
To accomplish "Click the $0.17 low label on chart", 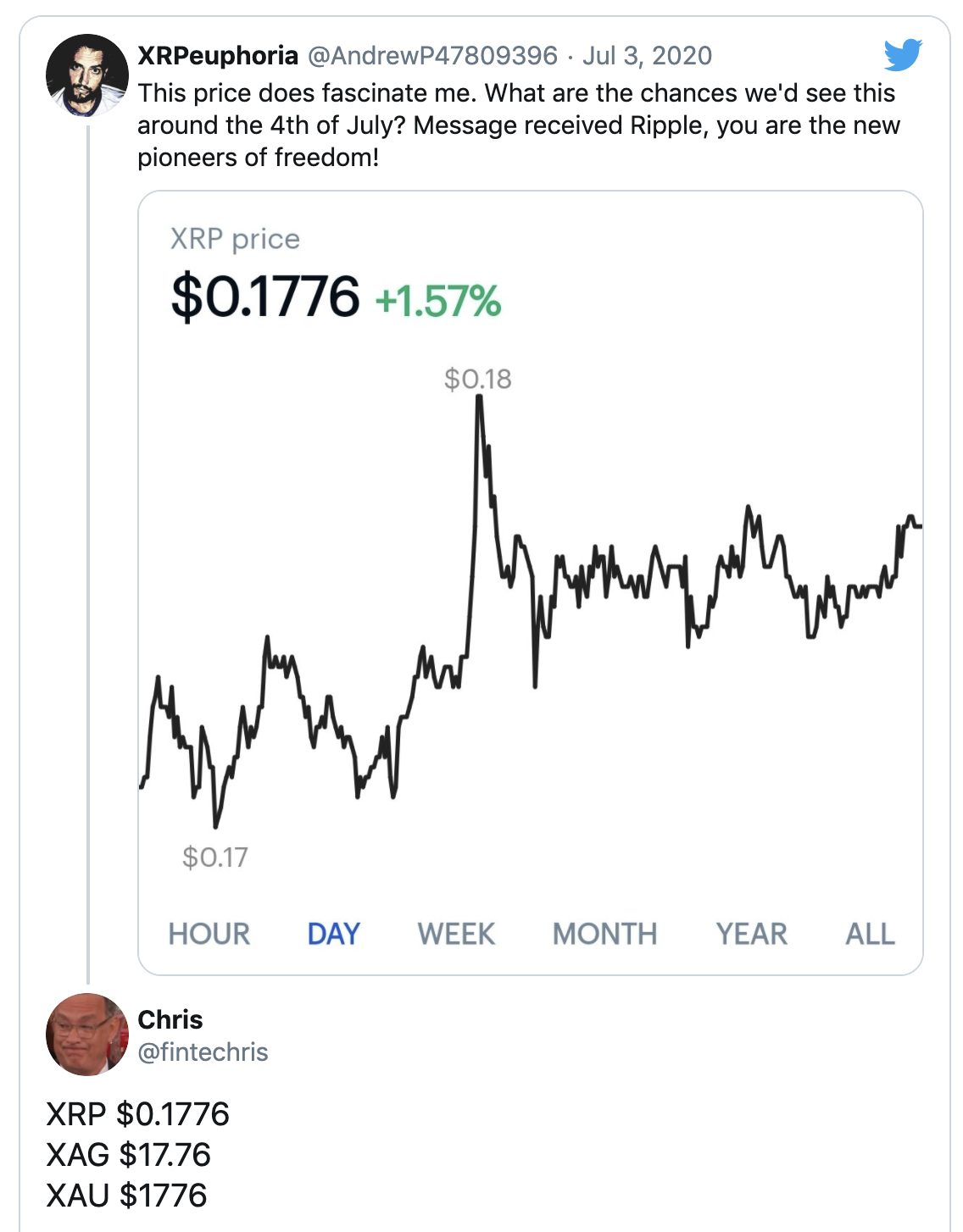I will point(215,857).
